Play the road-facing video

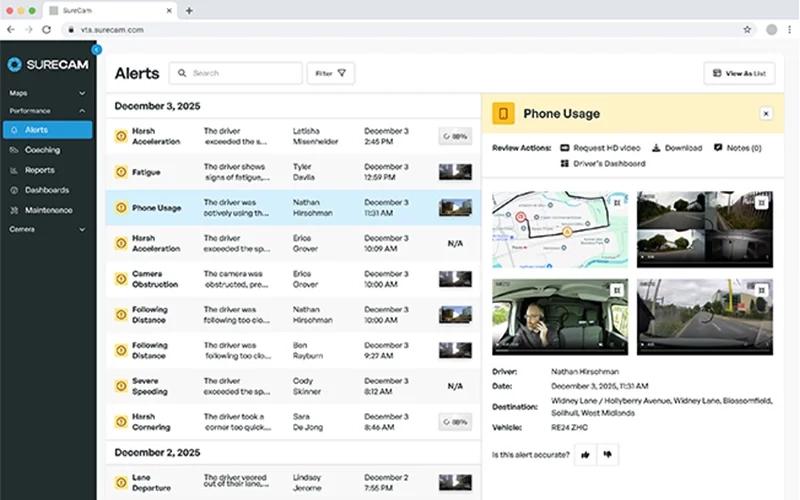(x=643, y=345)
